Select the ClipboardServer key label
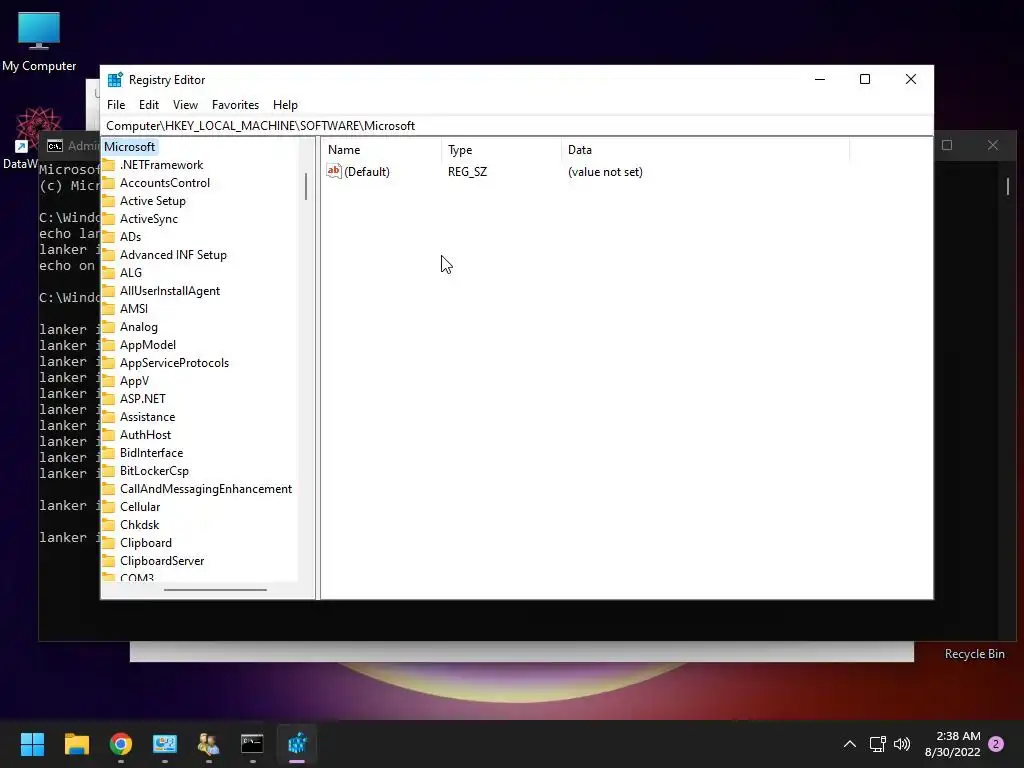 point(162,561)
